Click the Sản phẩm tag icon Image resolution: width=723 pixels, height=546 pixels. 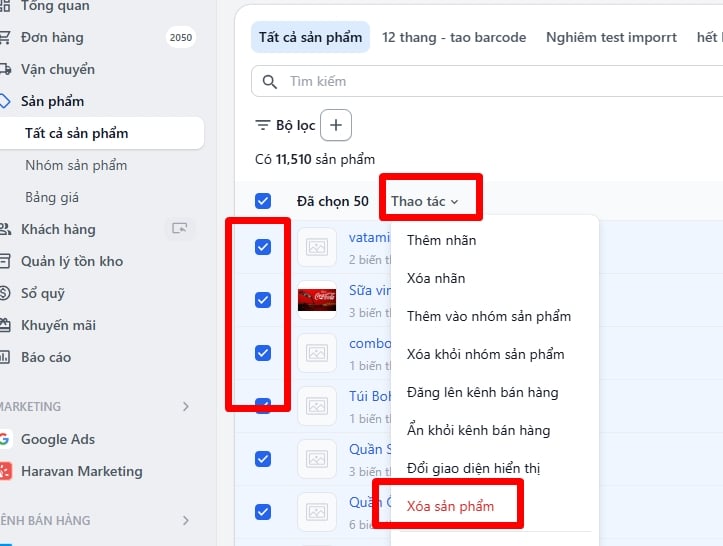point(5,101)
